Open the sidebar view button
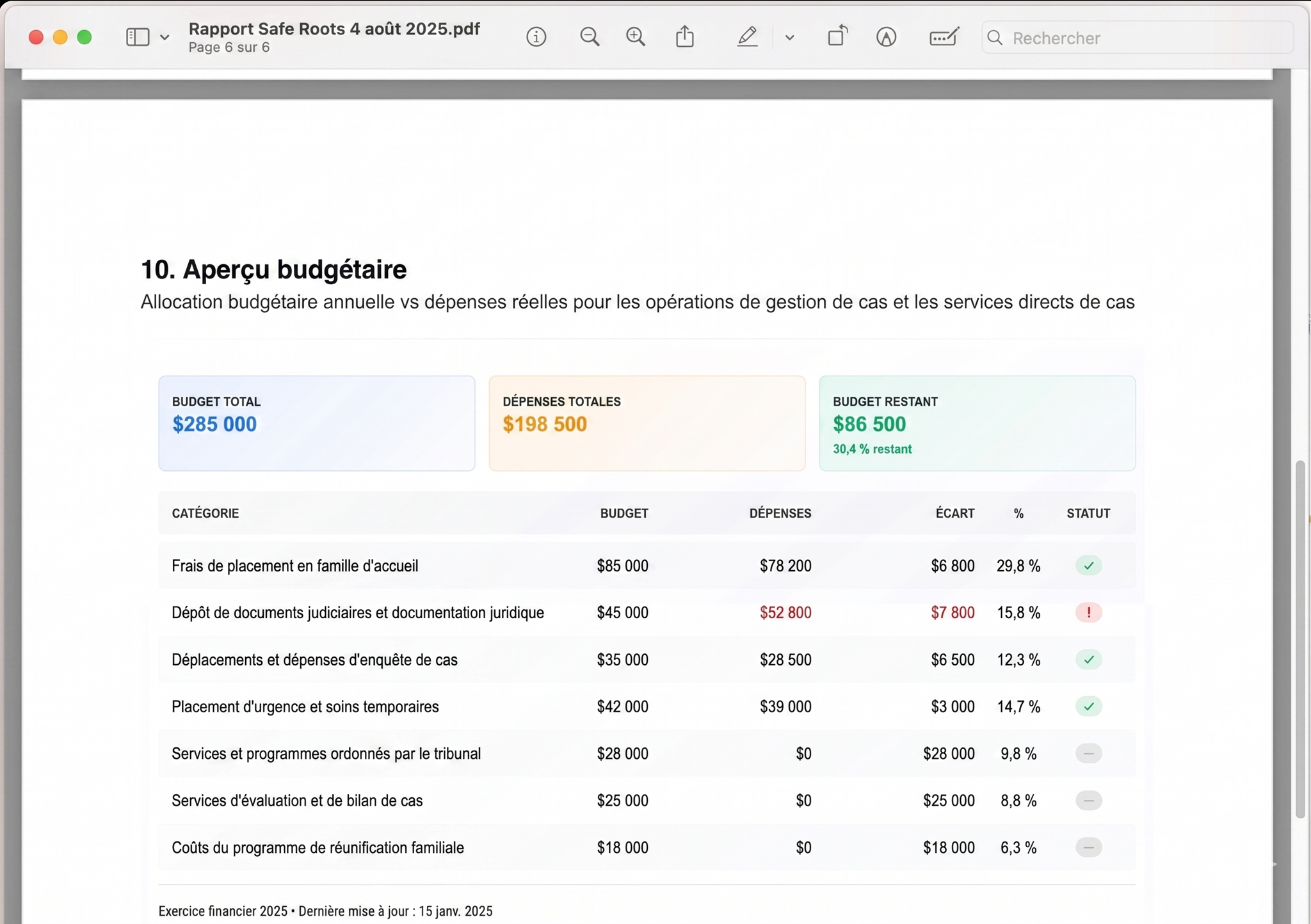This screenshot has width=1311, height=924. [x=138, y=37]
